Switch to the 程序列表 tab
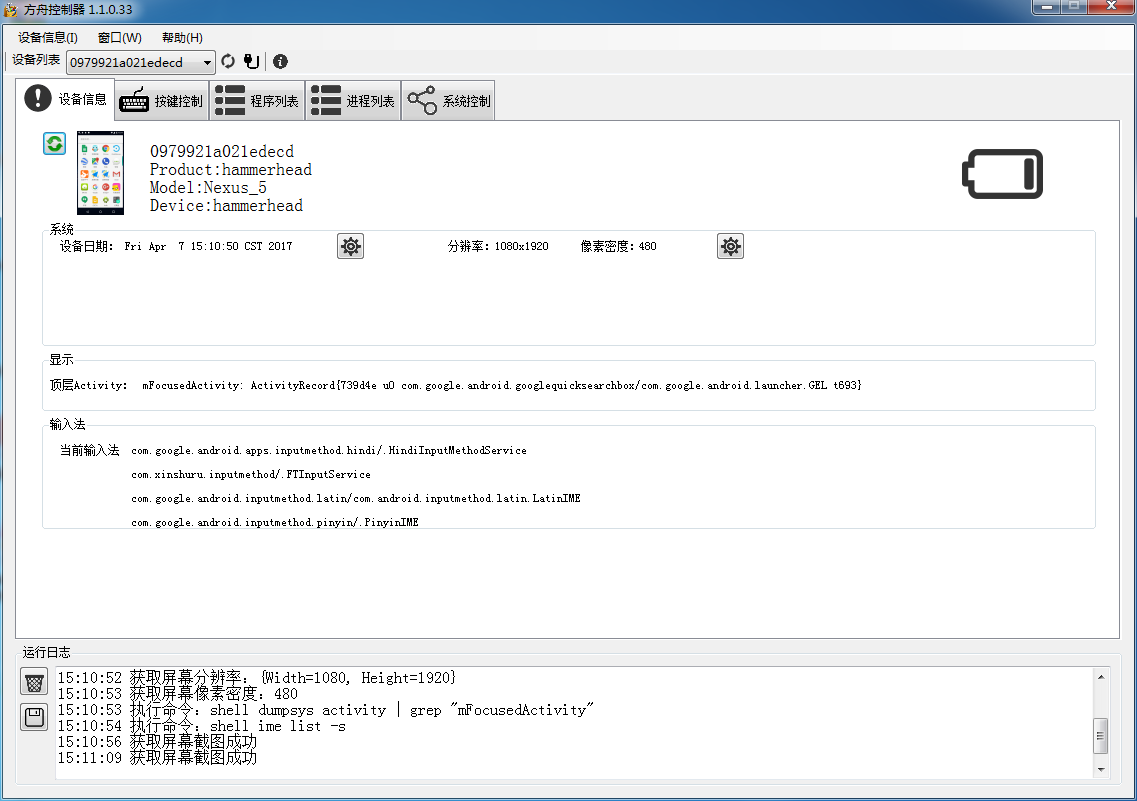1137x801 pixels. [257, 101]
